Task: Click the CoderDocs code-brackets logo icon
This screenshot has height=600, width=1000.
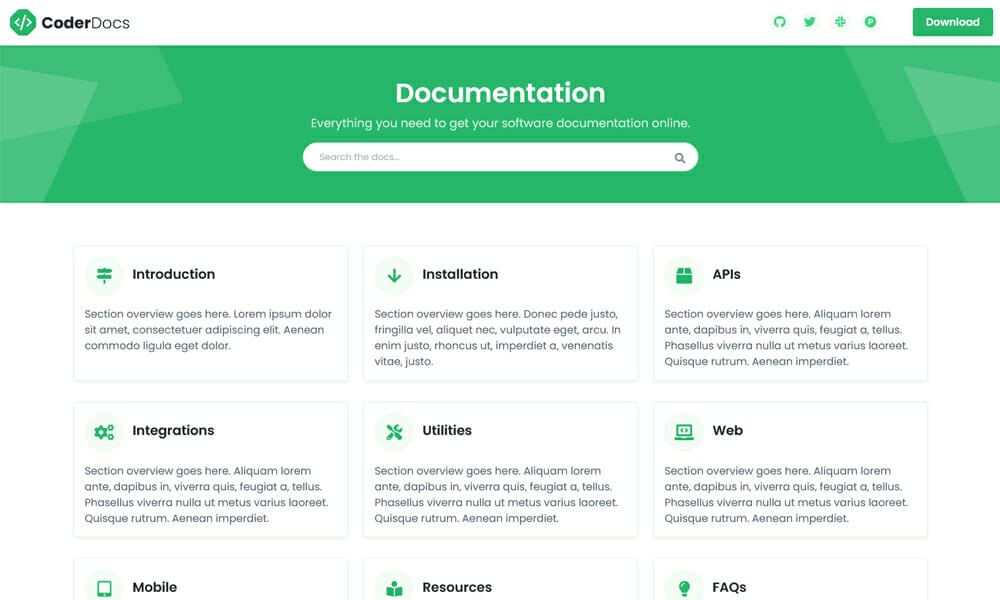Action: point(22,21)
